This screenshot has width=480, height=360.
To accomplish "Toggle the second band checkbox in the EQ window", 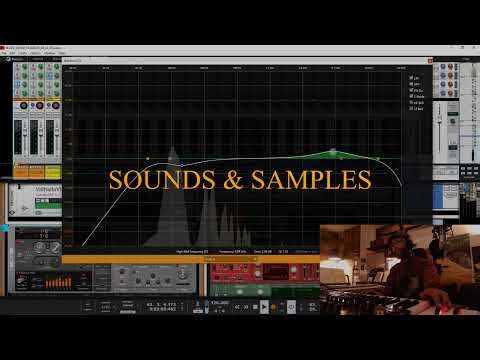I will click(x=411, y=84).
